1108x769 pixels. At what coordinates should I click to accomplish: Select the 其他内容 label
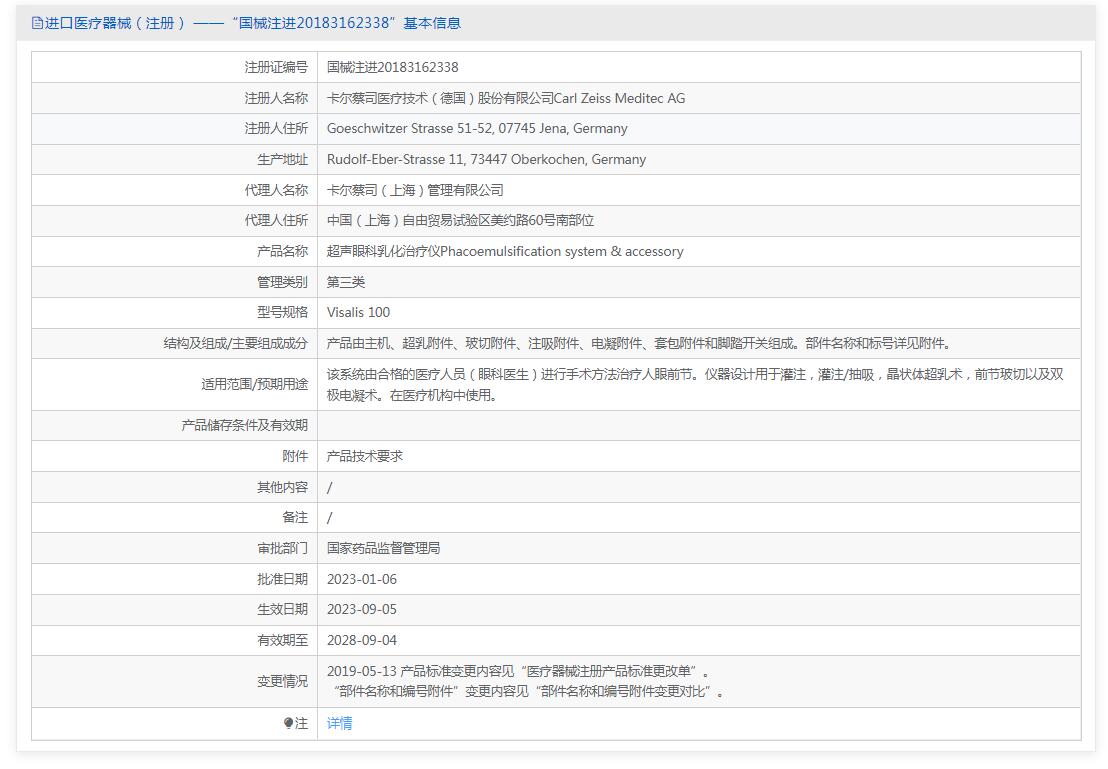pos(283,488)
